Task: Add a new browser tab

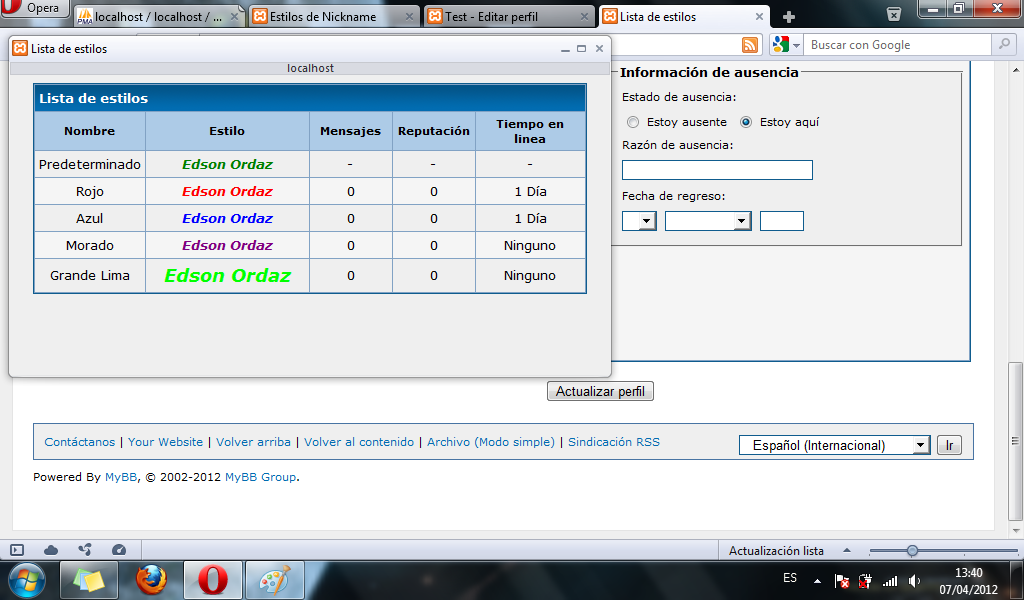Action: pos(789,17)
